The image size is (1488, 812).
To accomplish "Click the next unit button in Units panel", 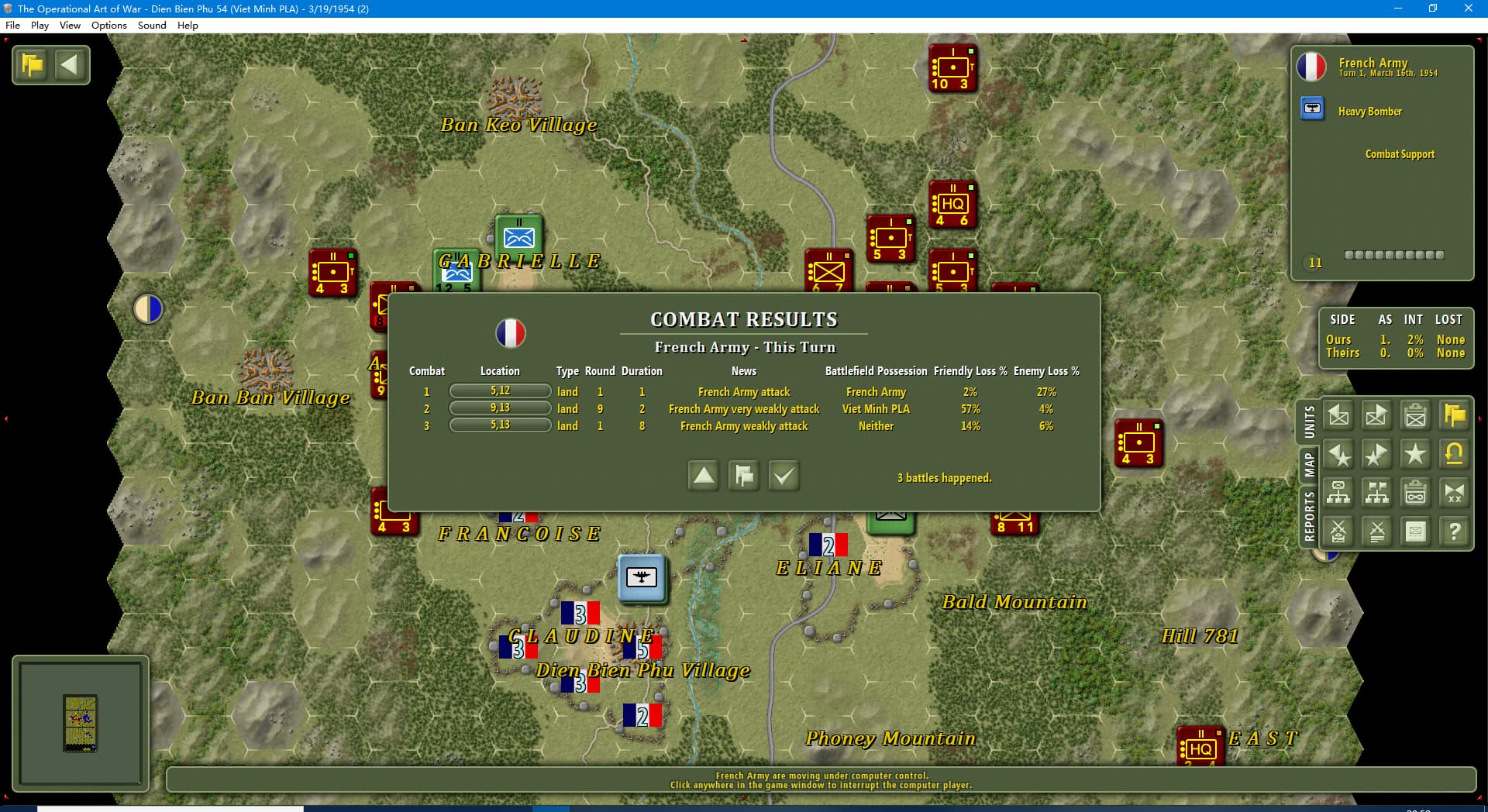I will (1376, 415).
